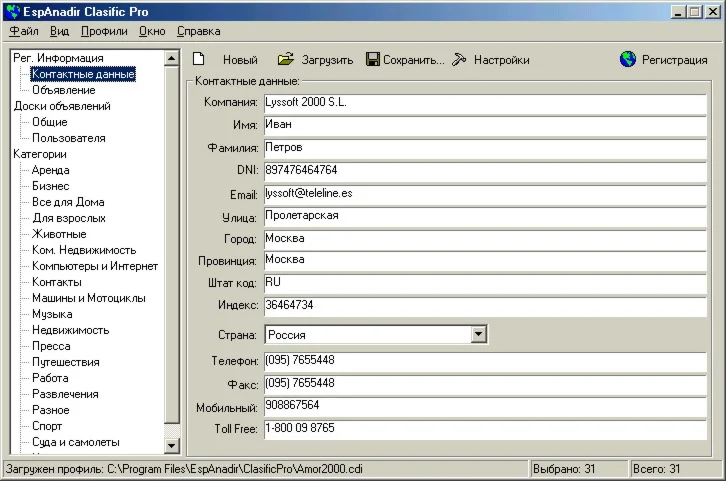Click the Индекс field with 36464734
The image size is (726, 481).
pyautogui.click(x=485, y=307)
